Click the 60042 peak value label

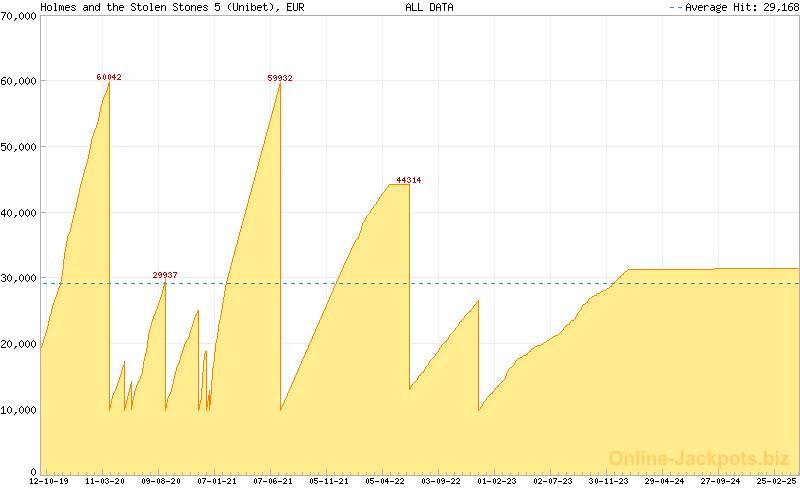(x=109, y=77)
